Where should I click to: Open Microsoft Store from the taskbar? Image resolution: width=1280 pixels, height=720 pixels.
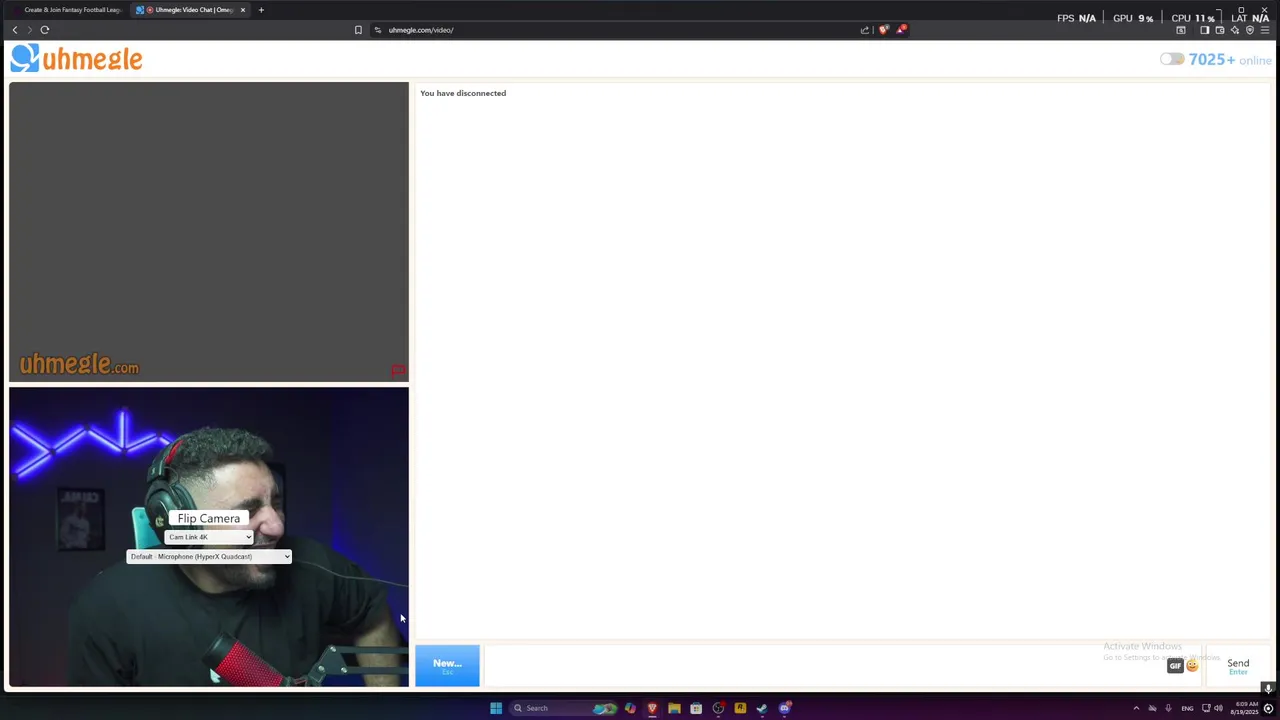coord(696,708)
